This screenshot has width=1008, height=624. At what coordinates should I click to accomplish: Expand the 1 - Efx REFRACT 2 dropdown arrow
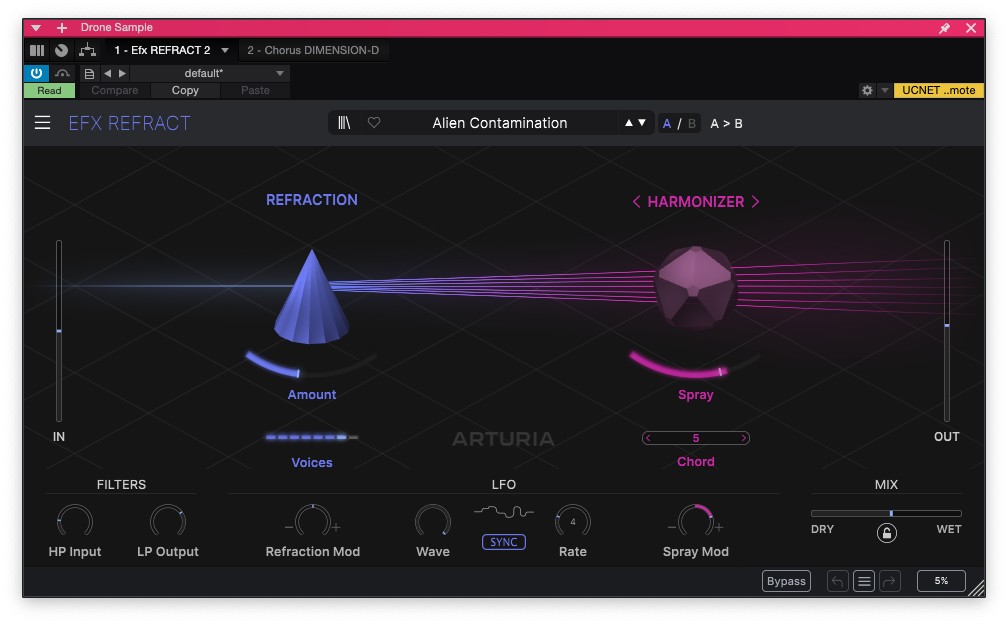tap(225, 50)
